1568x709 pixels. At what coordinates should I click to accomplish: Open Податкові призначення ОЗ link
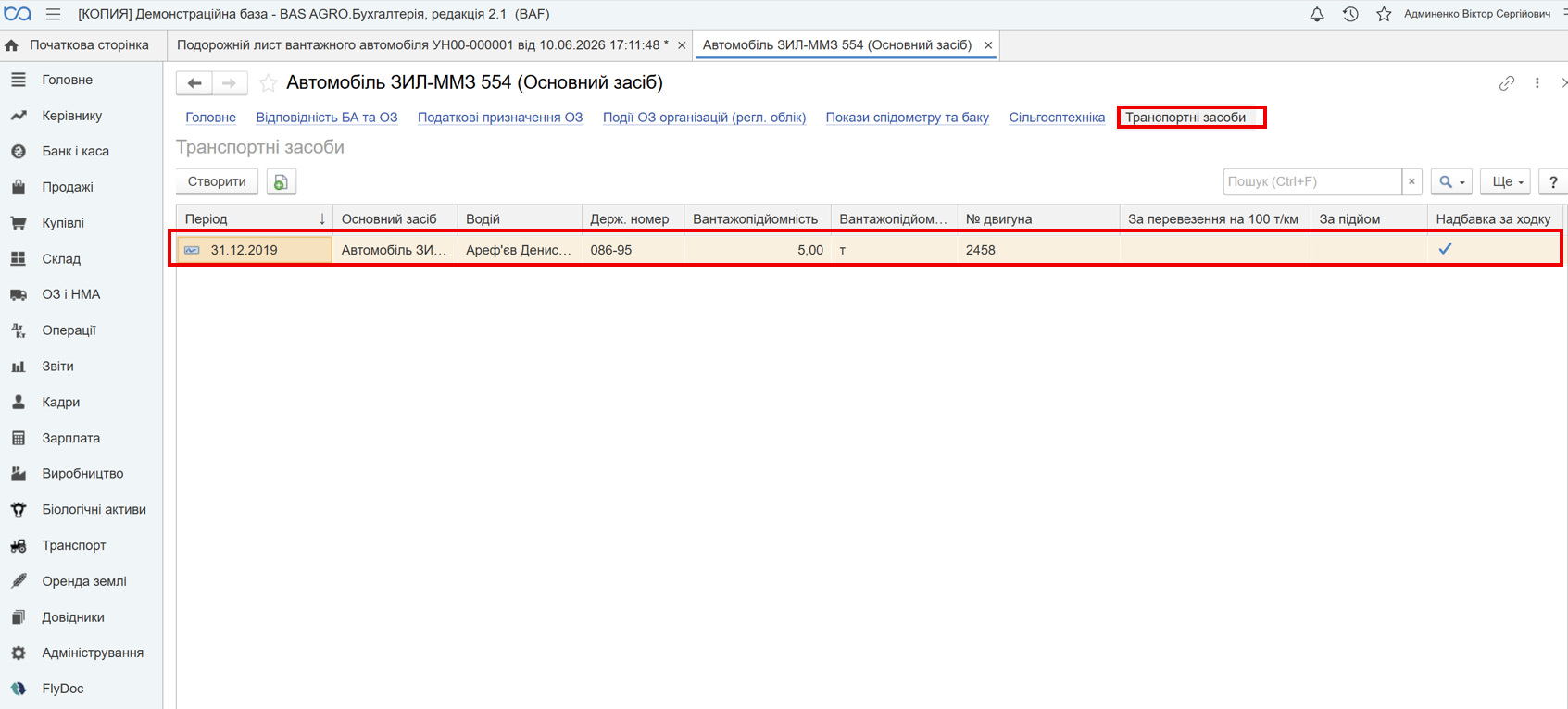click(x=500, y=118)
